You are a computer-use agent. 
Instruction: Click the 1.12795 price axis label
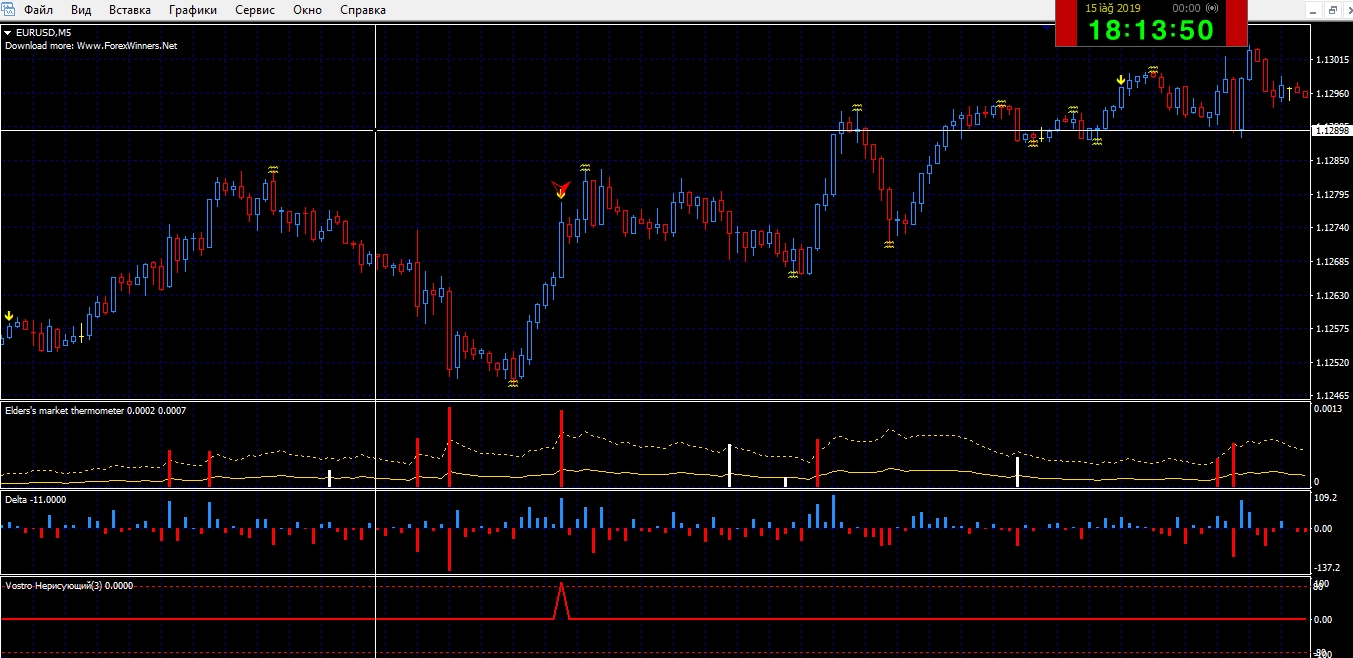[1331, 195]
